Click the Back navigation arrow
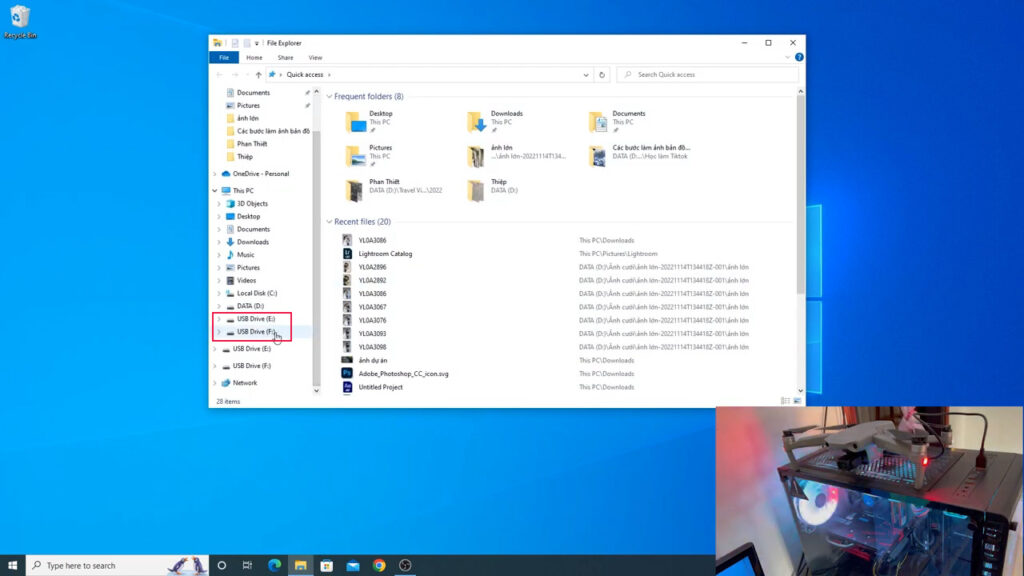 click(219, 74)
